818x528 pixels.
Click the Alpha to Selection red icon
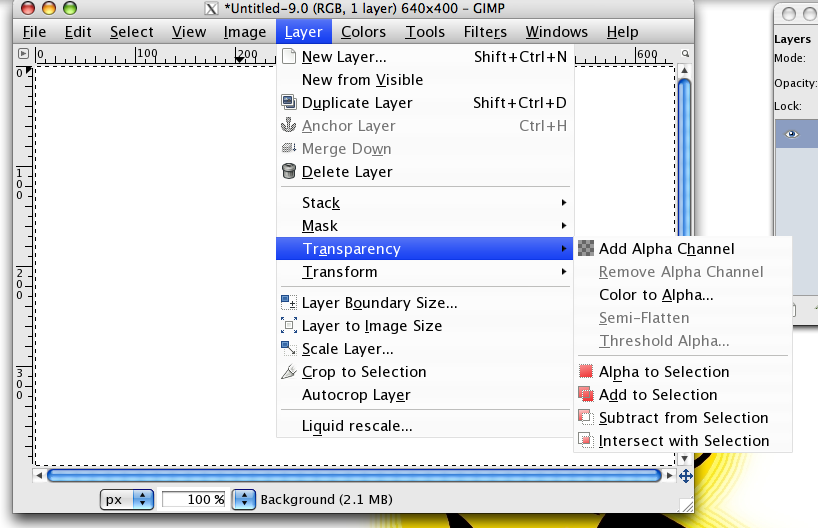[x=586, y=371]
